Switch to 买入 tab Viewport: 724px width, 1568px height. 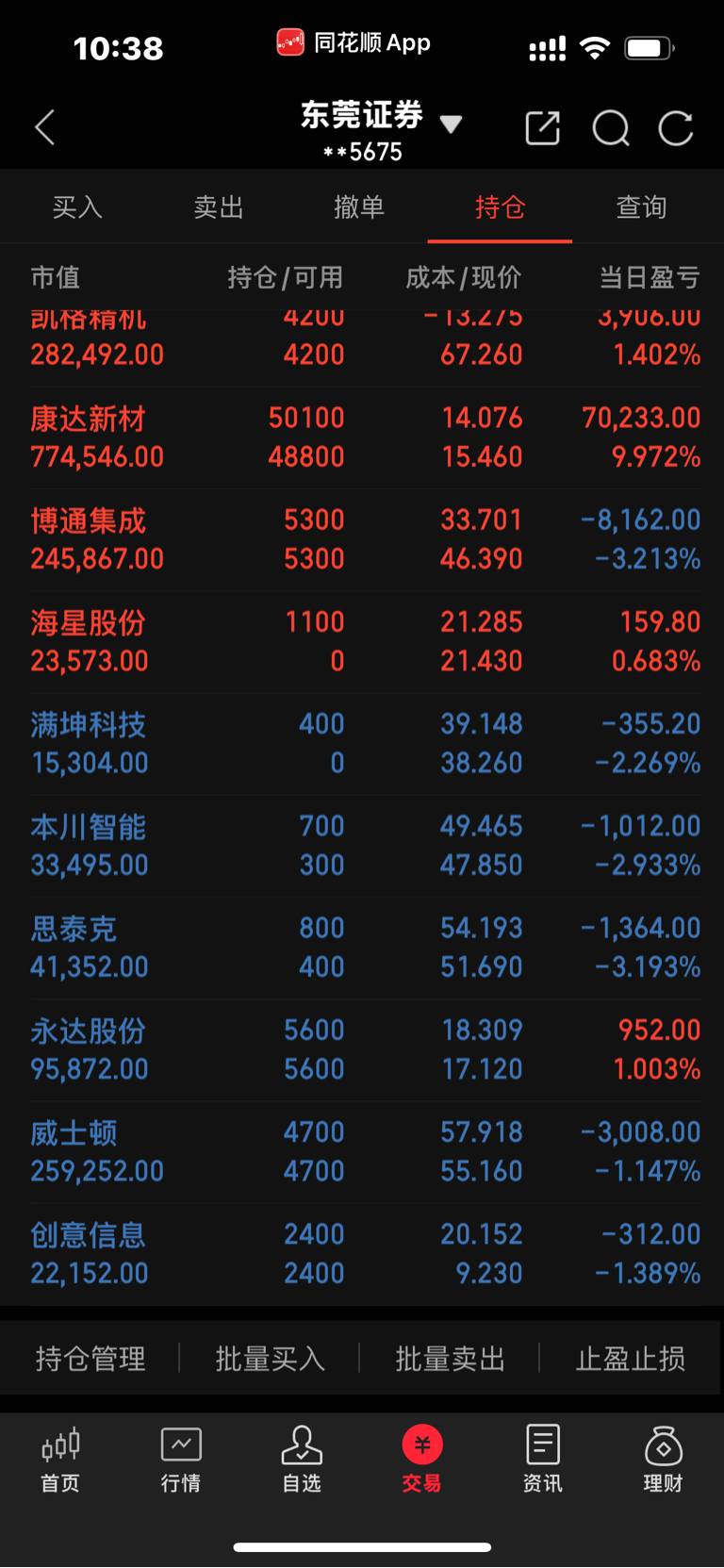(x=77, y=207)
